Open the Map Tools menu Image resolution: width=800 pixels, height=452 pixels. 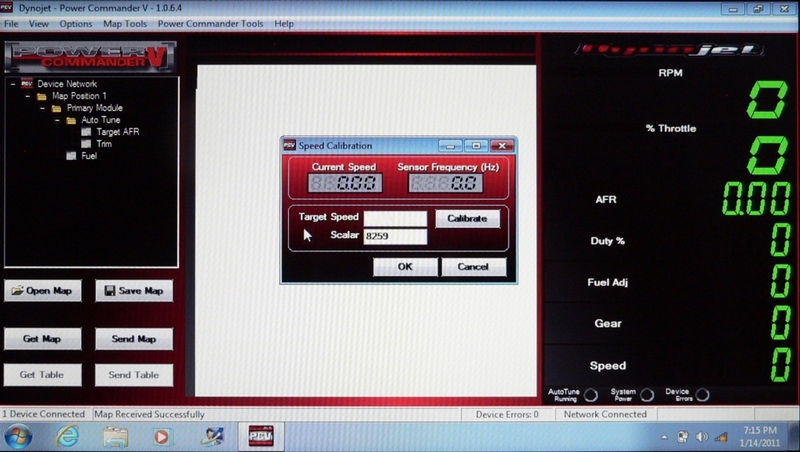[125, 23]
